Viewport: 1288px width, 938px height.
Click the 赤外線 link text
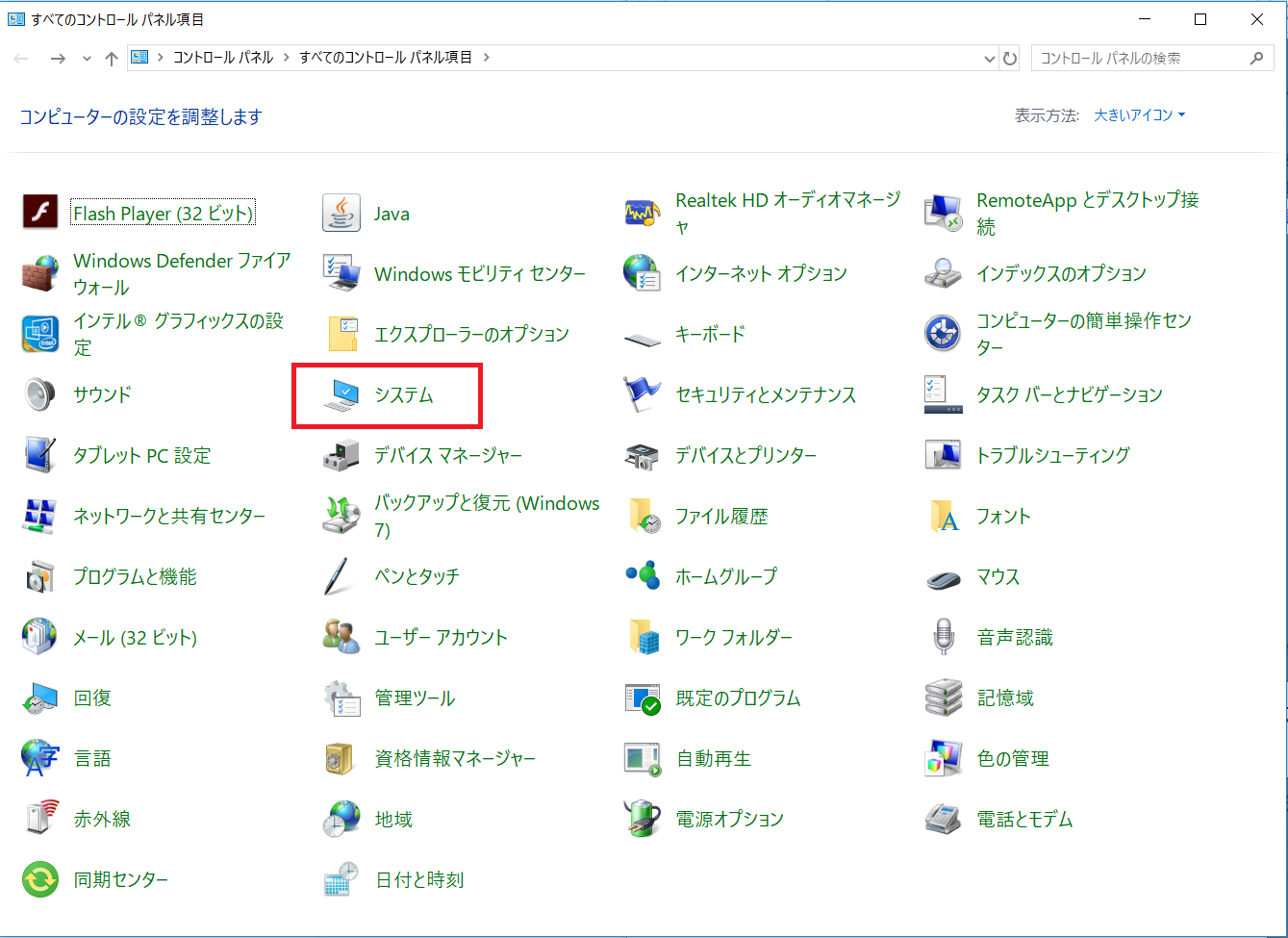[102, 819]
